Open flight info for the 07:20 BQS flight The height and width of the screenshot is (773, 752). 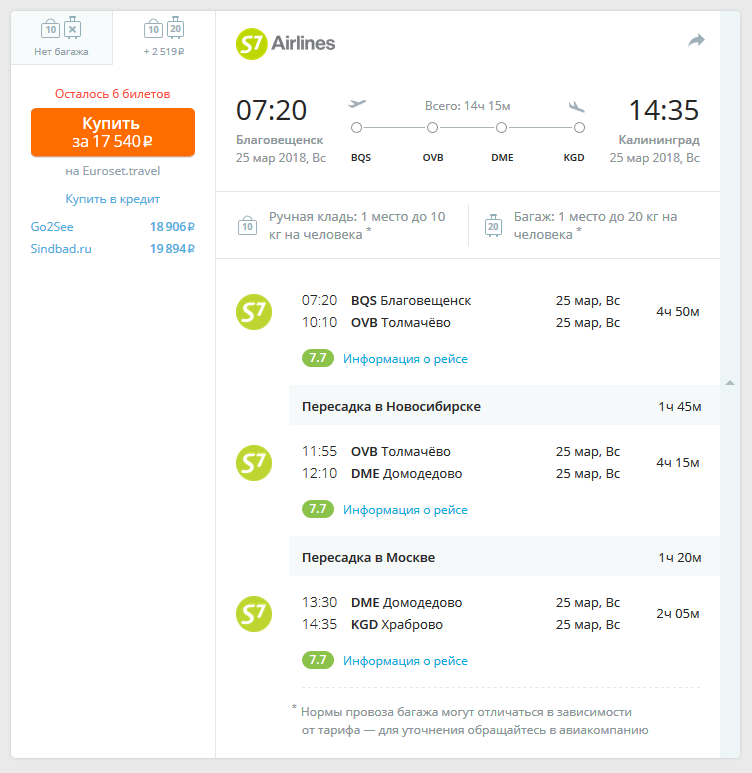pos(405,359)
